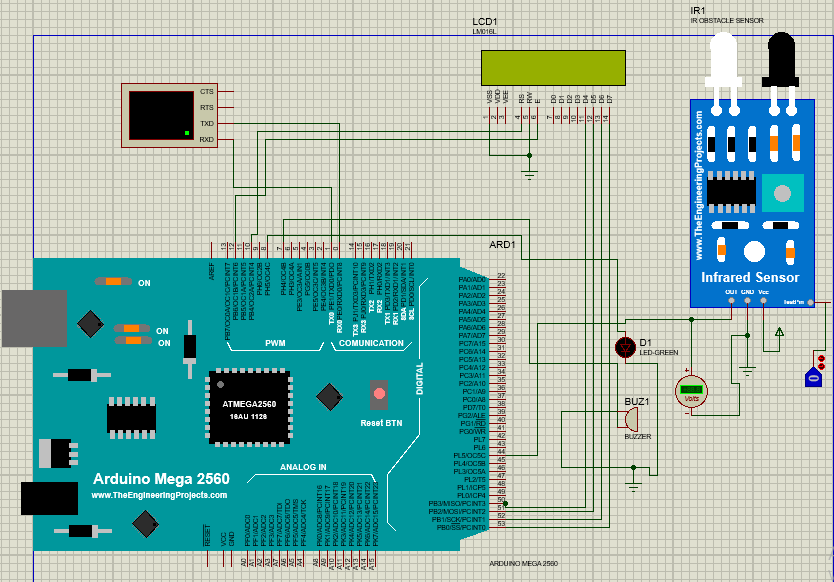Screen dimensions: 834x582
Task: Click the LCD1 green display panel
Action: tap(553, 68)
